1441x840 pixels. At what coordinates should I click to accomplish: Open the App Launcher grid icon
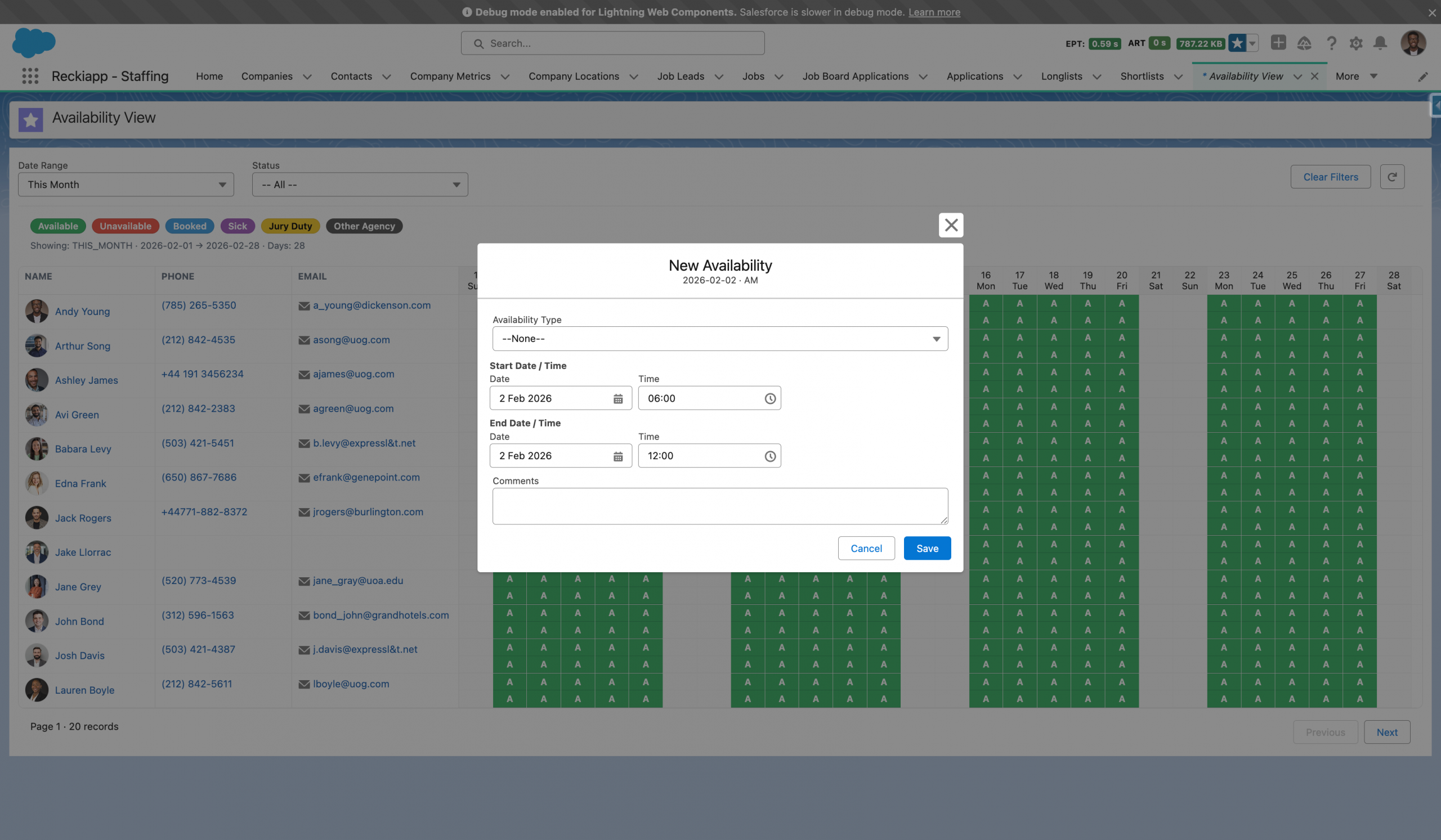[x=30, y=76]
